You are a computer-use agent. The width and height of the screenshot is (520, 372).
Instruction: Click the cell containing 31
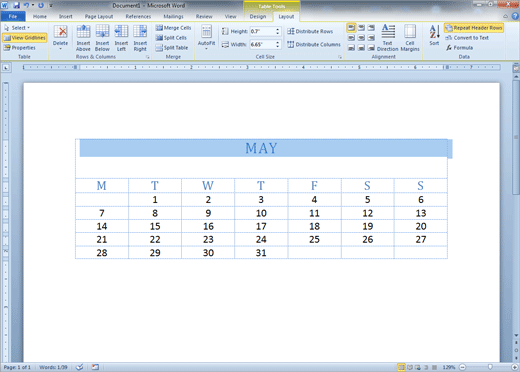pyautogui.click(x=261, y=252)
